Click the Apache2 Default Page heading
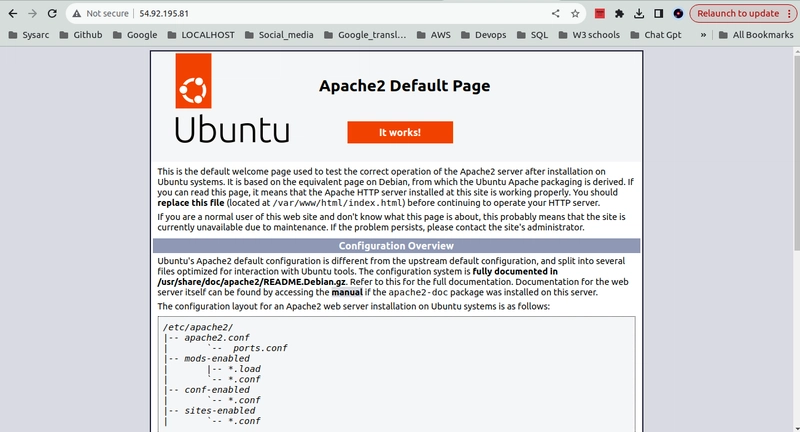 [x=405, y=85]
